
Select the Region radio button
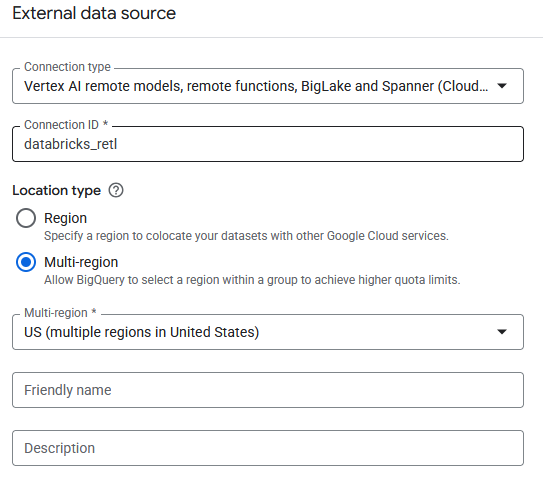click(26, 218)
